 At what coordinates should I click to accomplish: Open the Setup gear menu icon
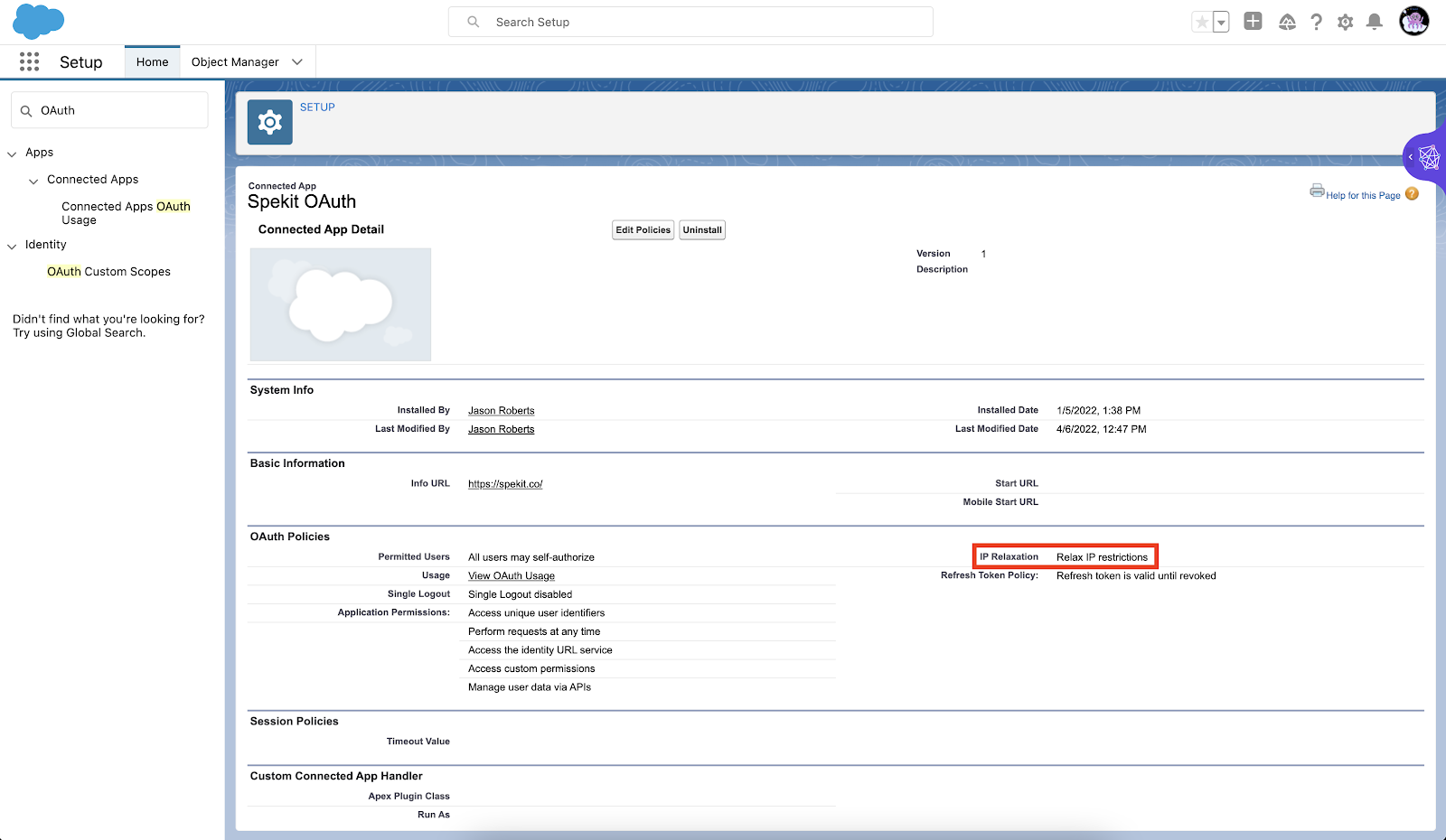pyautogui.click(x=1345, y=22)
